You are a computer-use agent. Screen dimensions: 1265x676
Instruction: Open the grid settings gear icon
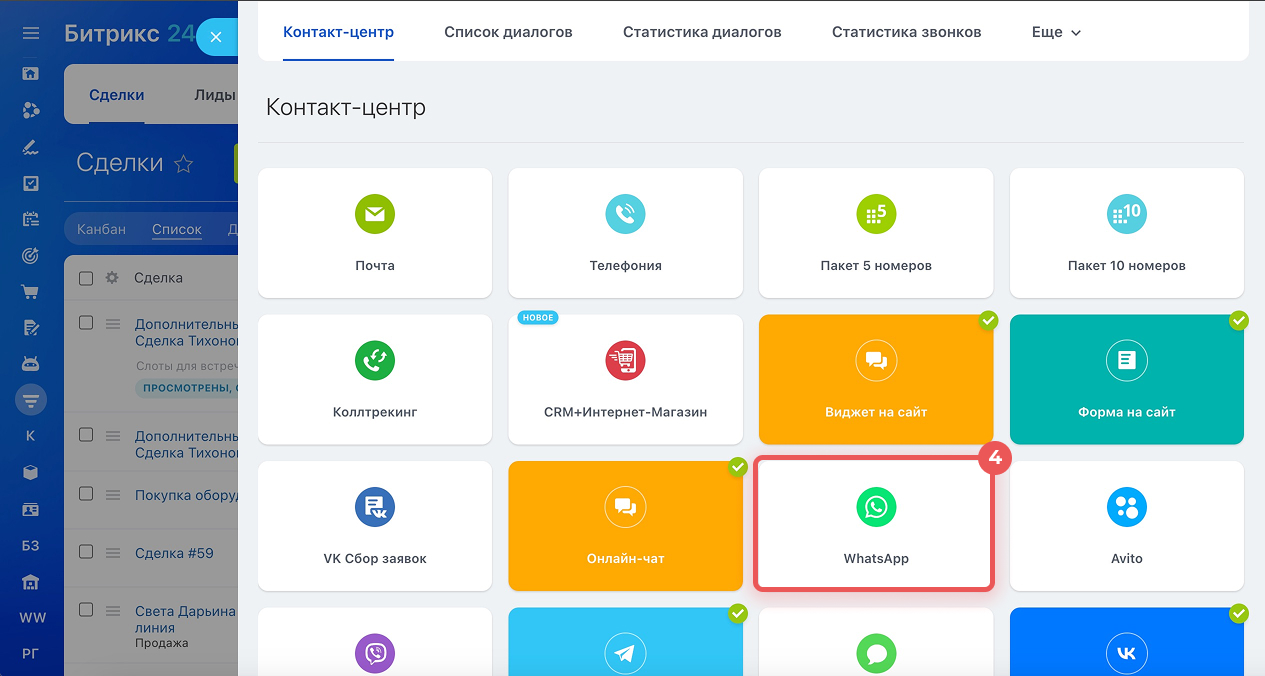(112, 278)
